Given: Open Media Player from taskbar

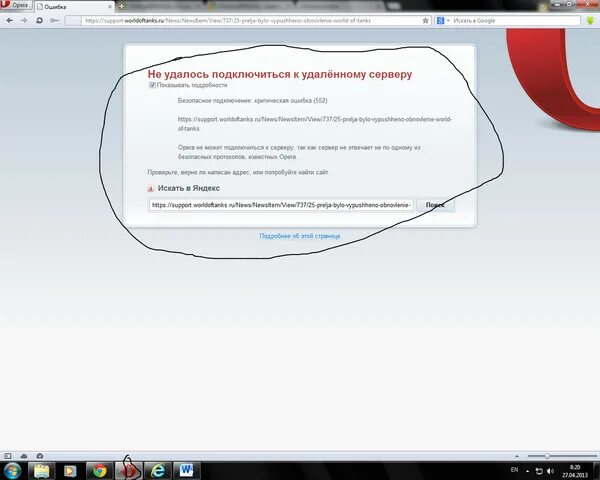Looking at the screenshot, I should pyautogui.click(x=70, y=471).
